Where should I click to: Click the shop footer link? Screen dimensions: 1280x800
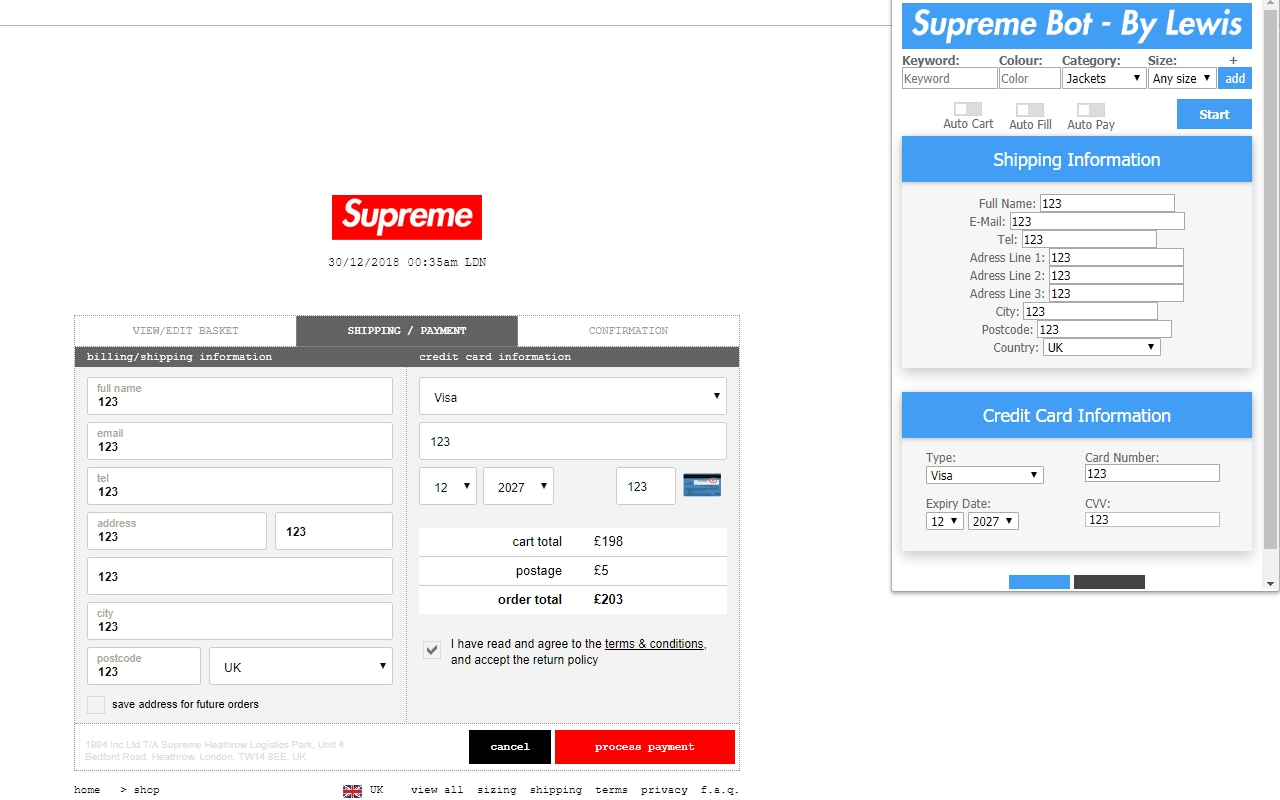[x=146, y=790]
